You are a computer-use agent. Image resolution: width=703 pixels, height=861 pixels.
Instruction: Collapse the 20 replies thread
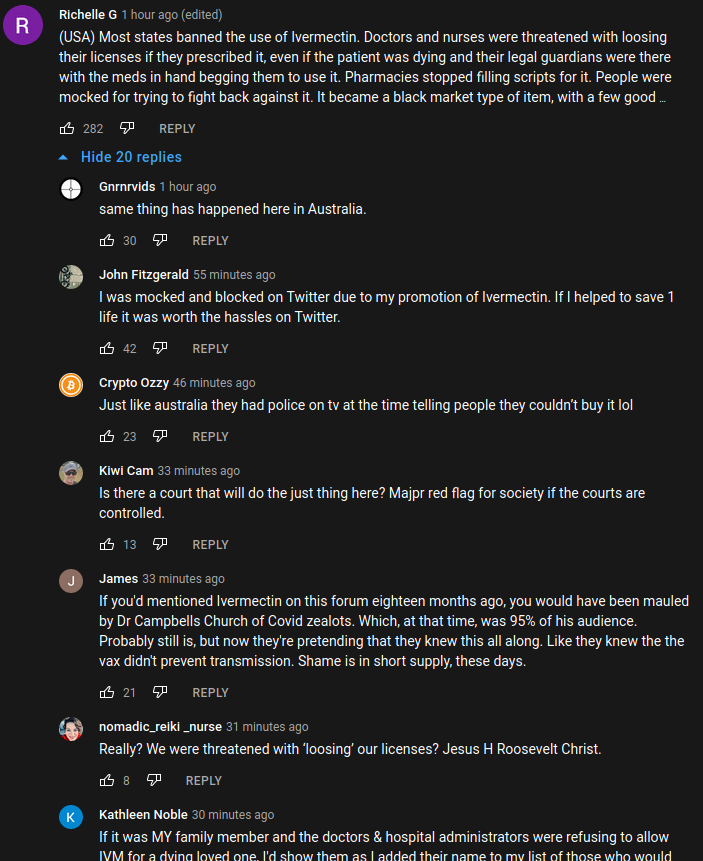pyautogui.click(x=120, y=157)
